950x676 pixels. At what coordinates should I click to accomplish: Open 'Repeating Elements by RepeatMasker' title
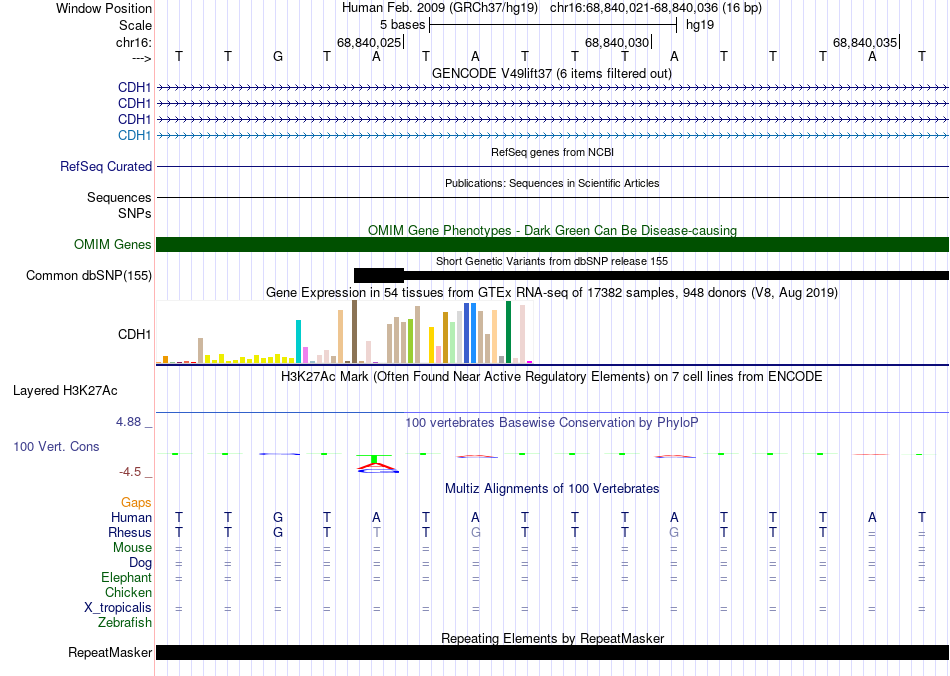click(x=552, y=638)
